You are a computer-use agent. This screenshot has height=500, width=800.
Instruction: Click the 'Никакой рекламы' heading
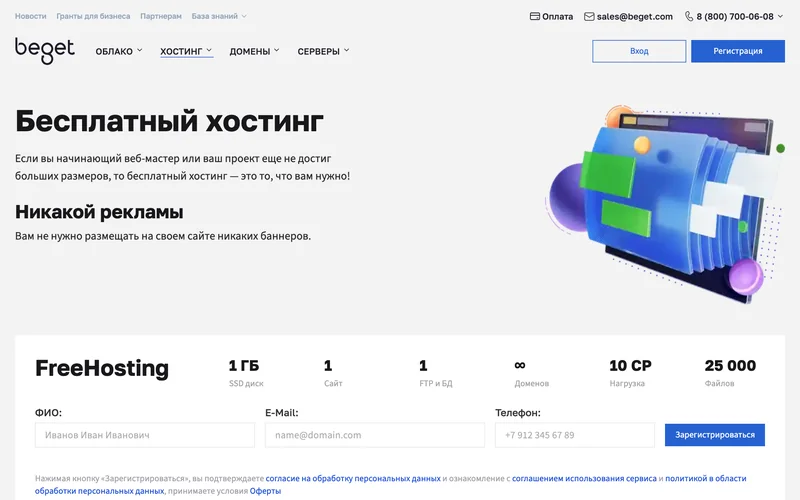point(99,212)
